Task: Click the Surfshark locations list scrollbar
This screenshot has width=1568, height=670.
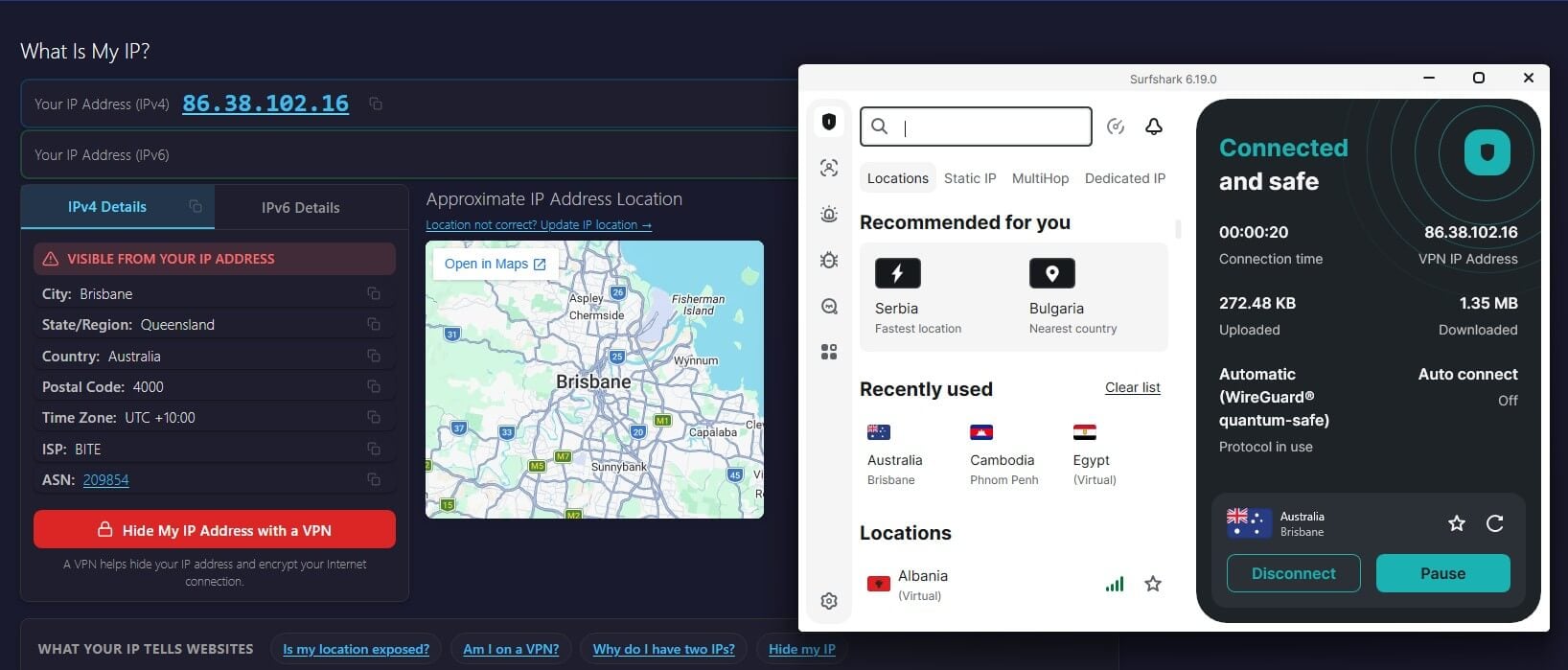Action: (x=1178, y=229)
